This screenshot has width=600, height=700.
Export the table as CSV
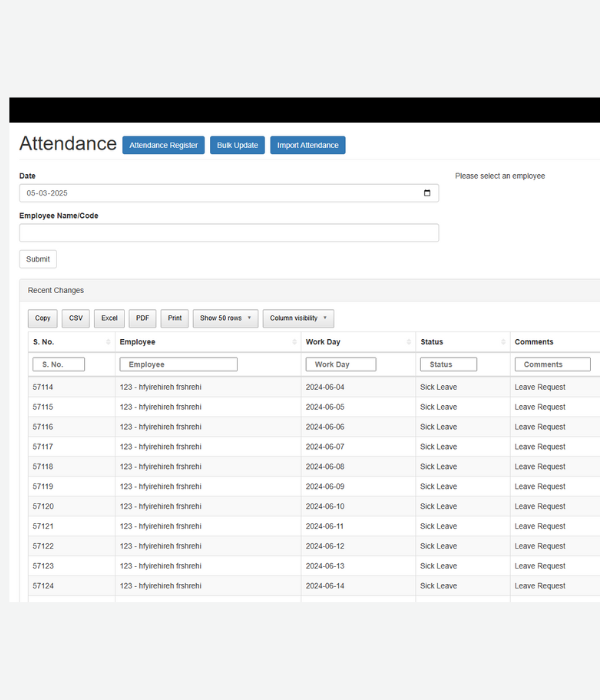76,318
